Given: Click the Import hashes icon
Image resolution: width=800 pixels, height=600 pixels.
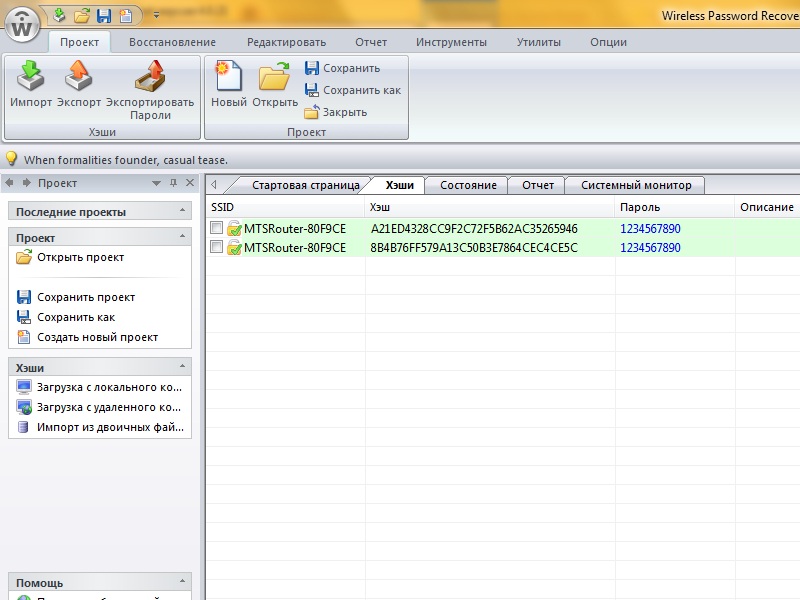Looking at the screenshot, I should 30,78.
